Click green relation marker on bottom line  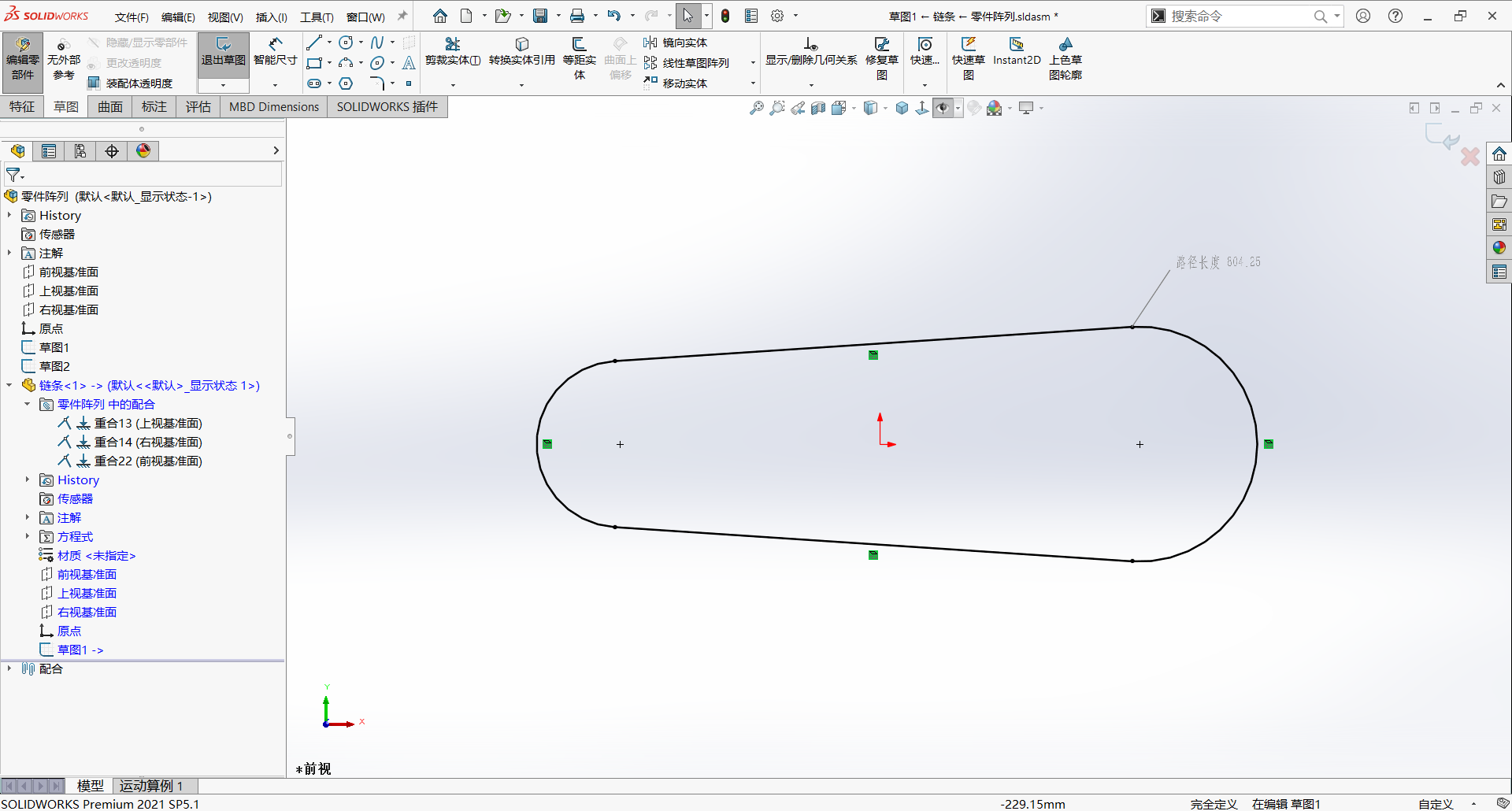pyautogui.click(x=873, y=555)
